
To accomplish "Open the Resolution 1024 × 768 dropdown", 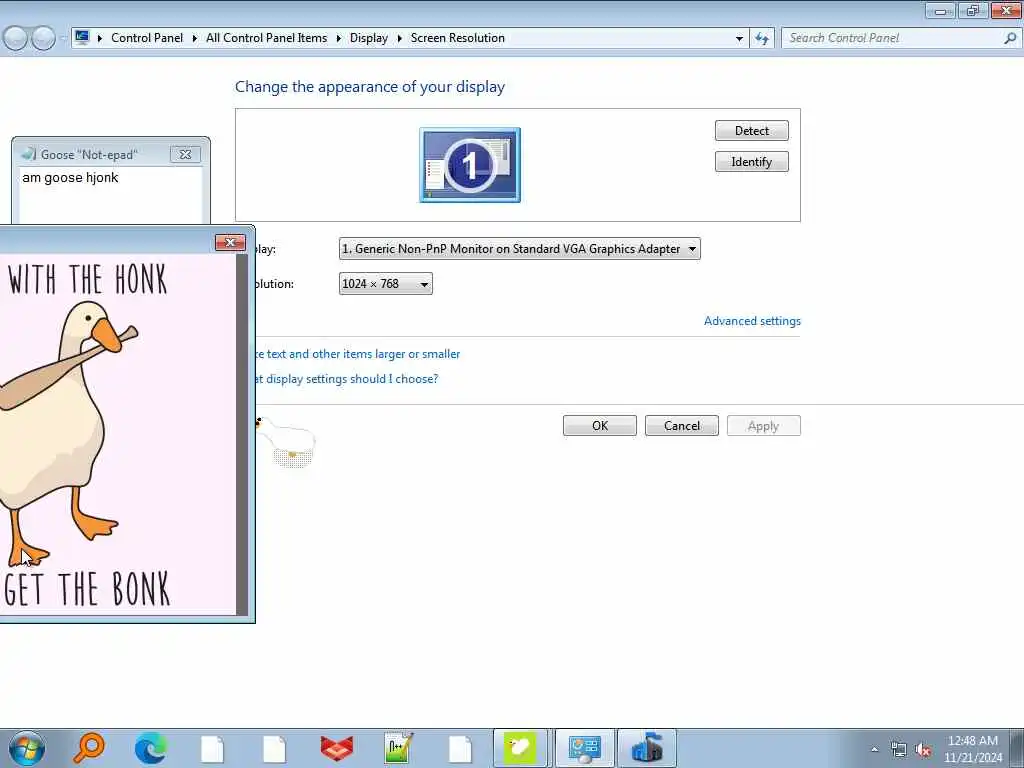I will click(x=385, y=284).
